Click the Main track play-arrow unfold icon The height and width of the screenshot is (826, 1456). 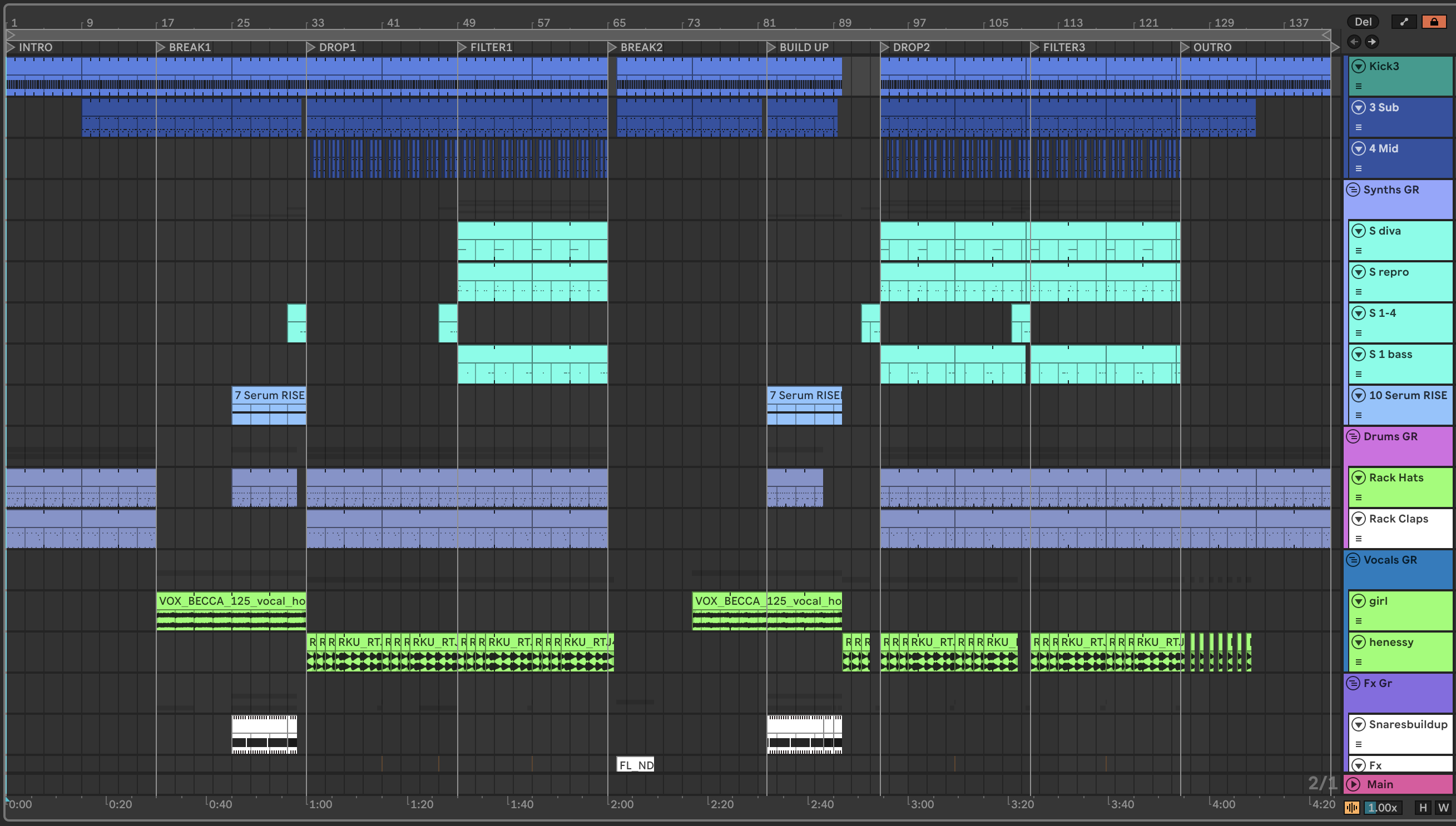tap(1353, 784)
